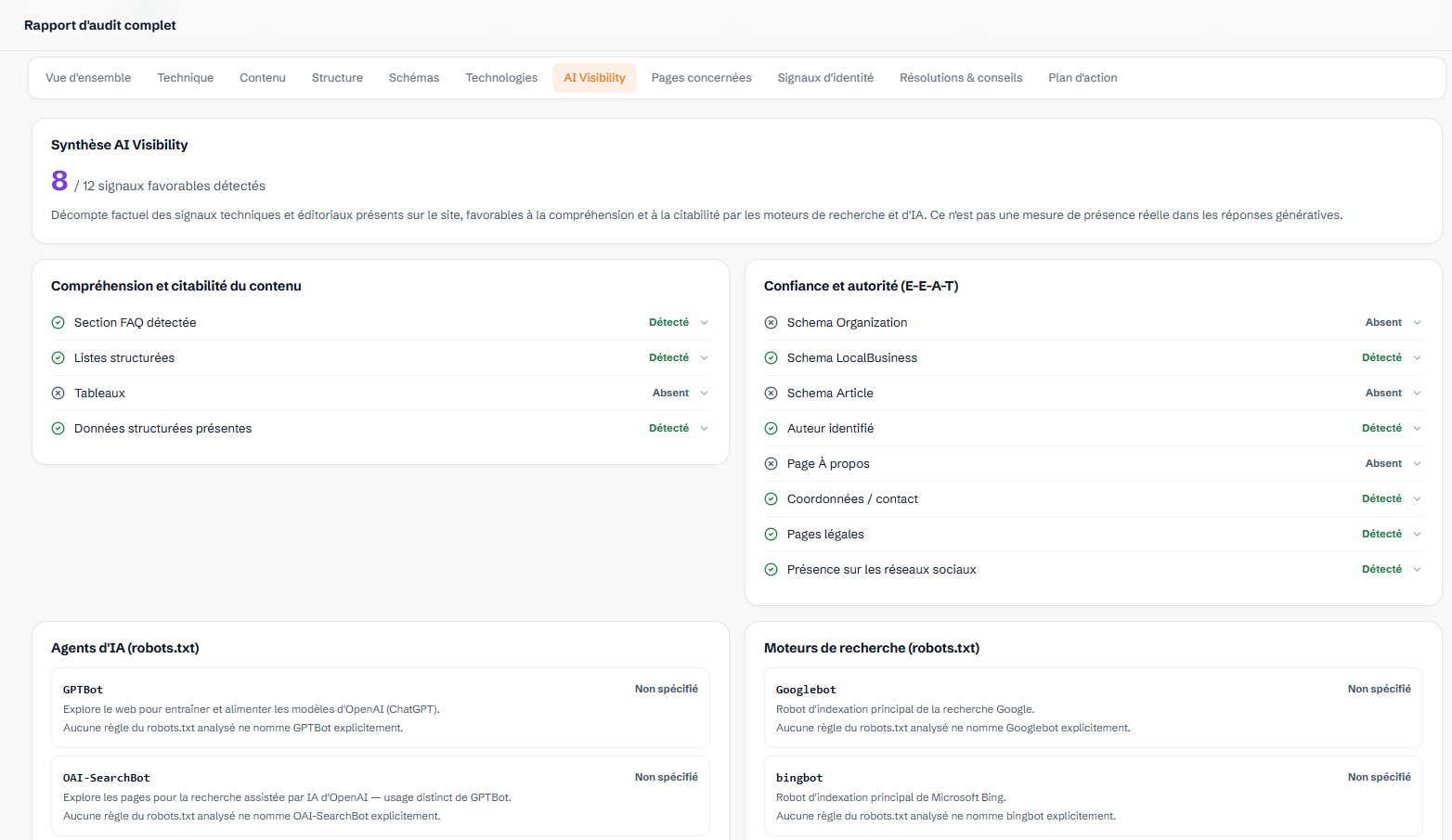Expand Présence sur les réseaux sociaux chevron

[x=1417, y=570]
